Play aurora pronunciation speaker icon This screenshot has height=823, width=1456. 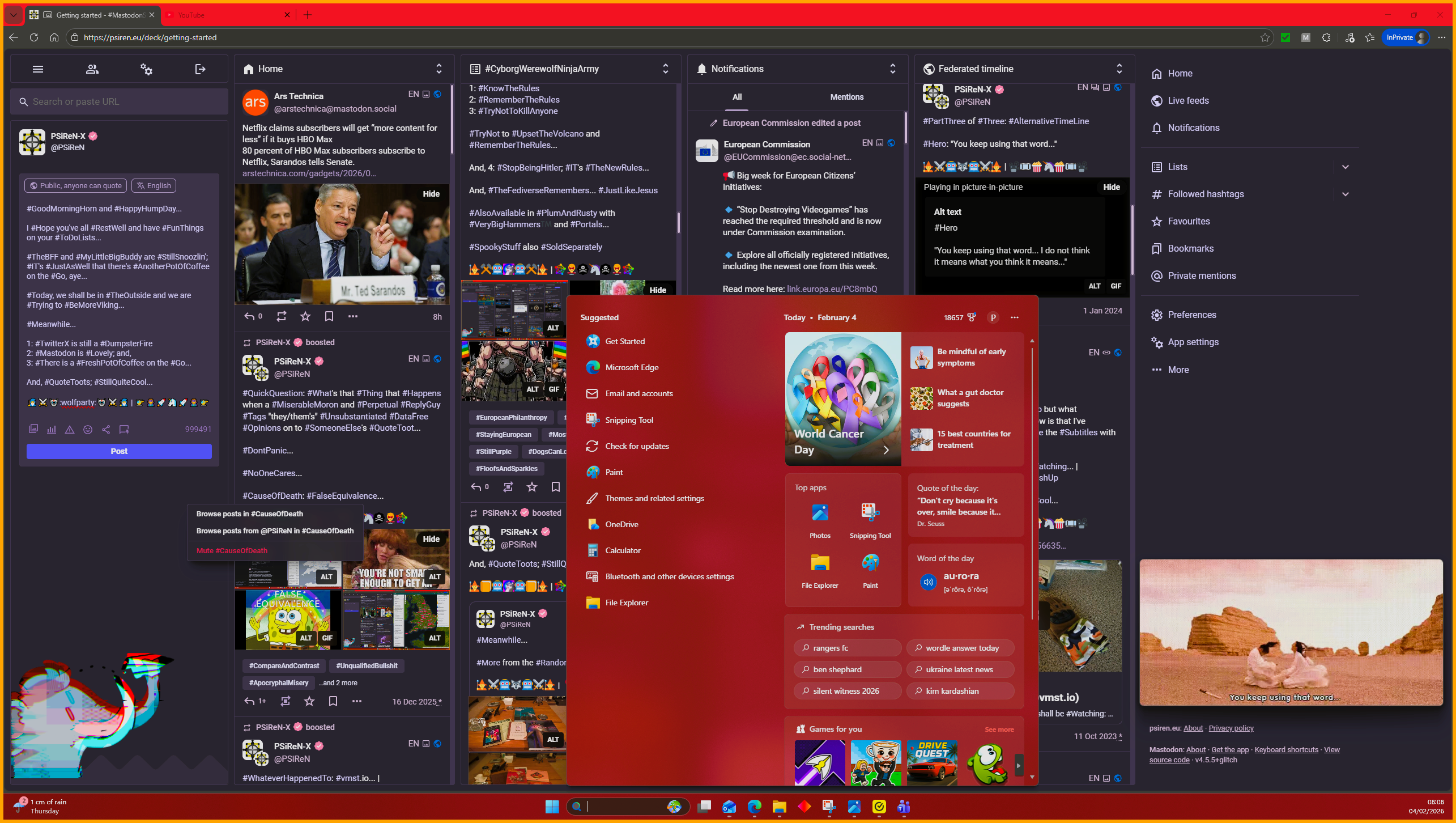928,582
